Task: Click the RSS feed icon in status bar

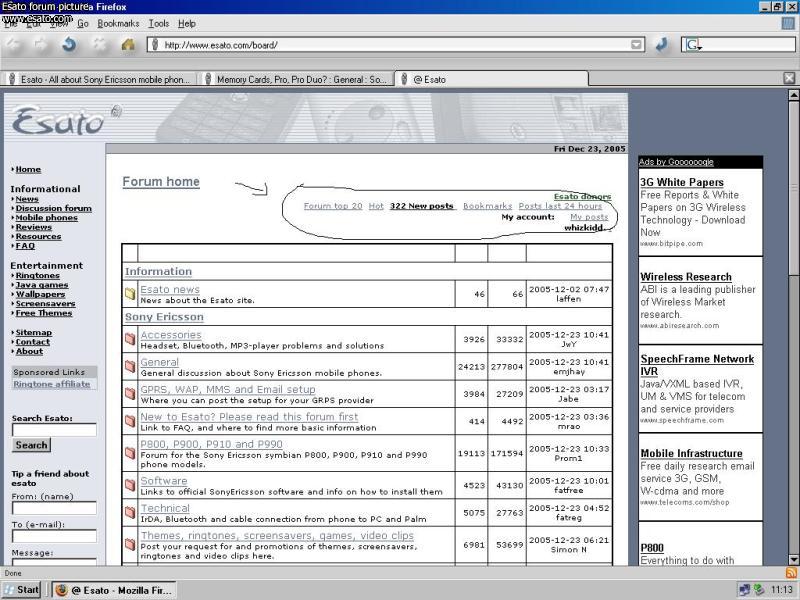Action: click(x=791, y=572)
